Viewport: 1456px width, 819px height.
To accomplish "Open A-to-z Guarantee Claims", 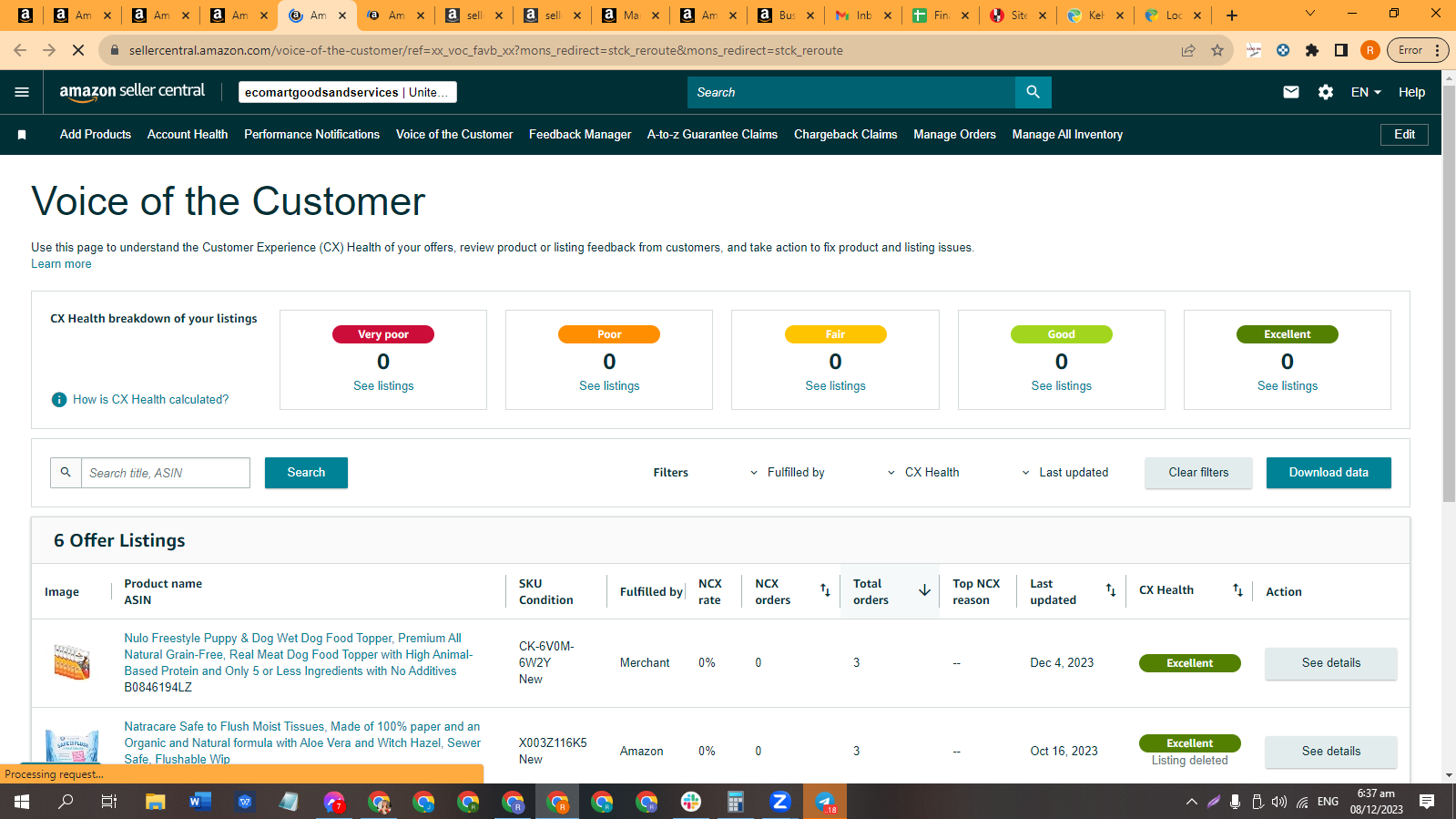I will click(712, 135).
